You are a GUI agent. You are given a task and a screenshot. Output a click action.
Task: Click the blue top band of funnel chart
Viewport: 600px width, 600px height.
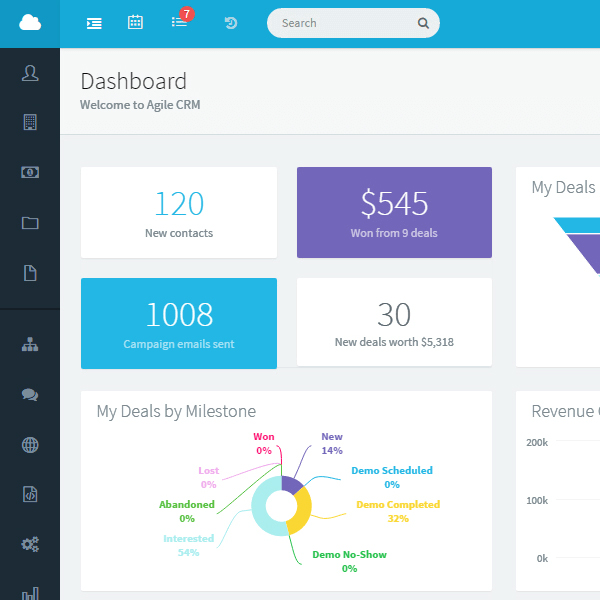[x=581, y=225]
